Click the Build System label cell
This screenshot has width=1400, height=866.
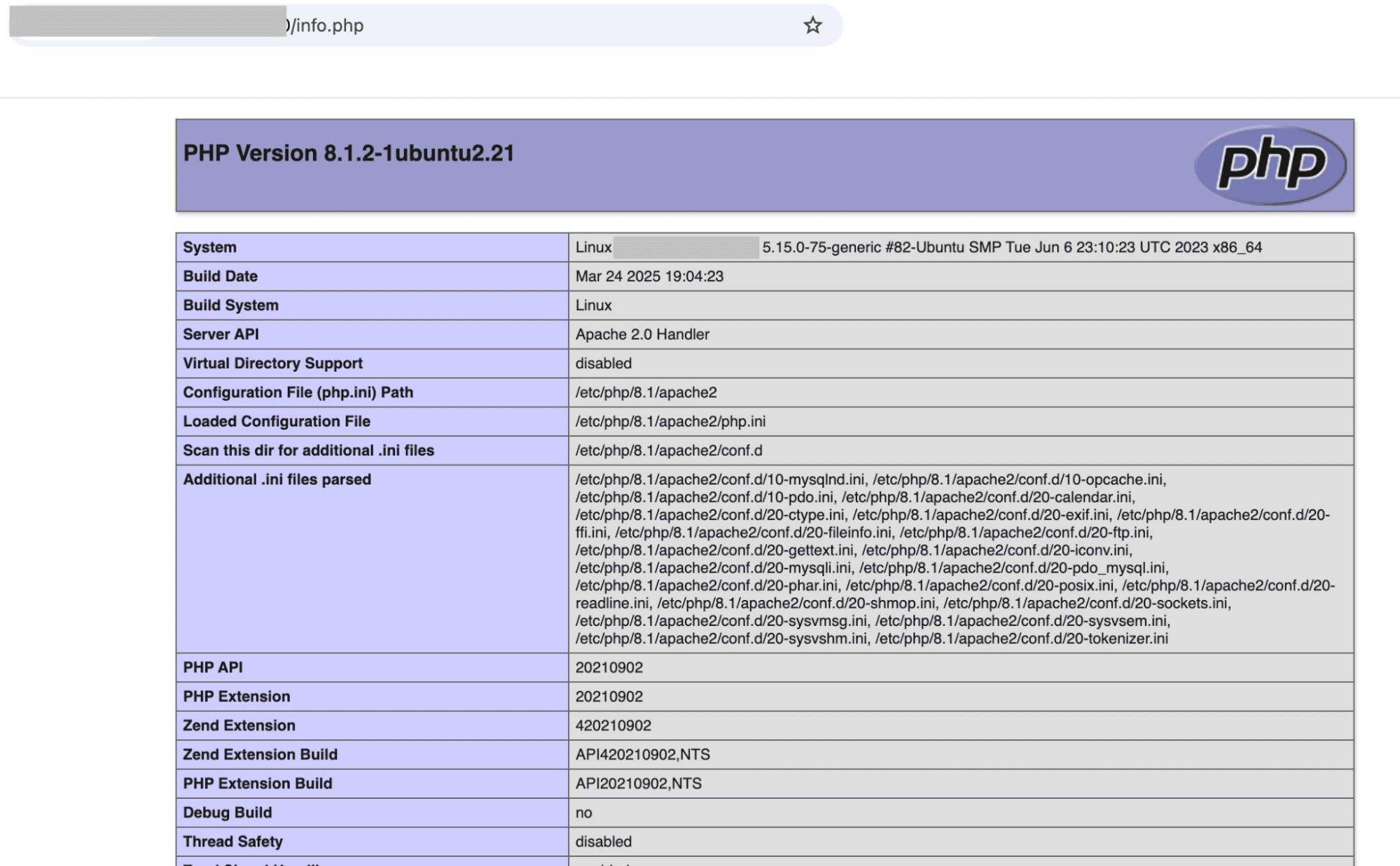click(230, 305)
